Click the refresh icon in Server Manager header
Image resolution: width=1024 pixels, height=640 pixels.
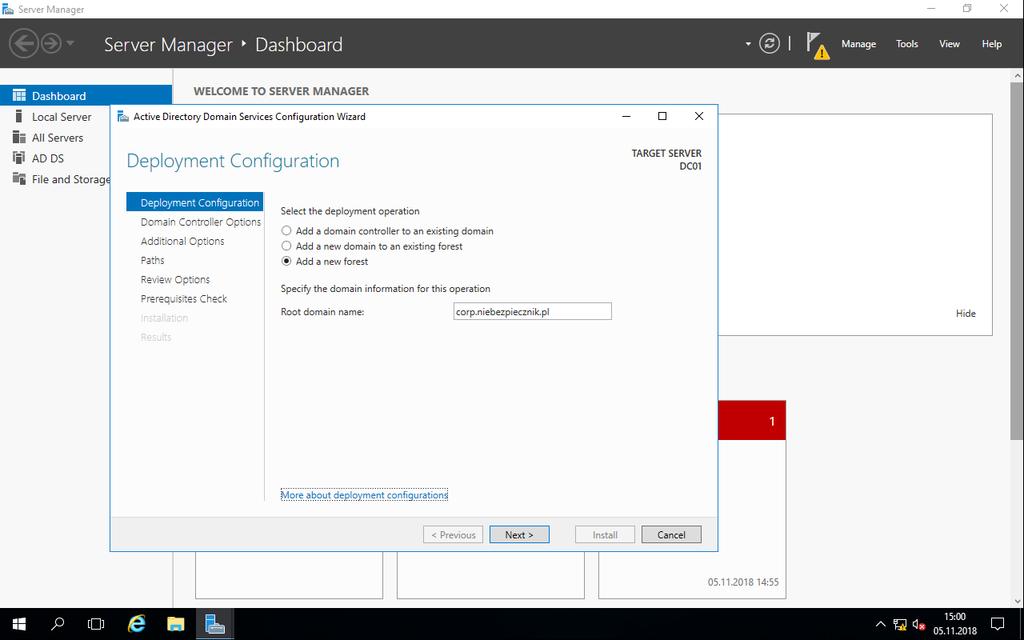(769, 44)
